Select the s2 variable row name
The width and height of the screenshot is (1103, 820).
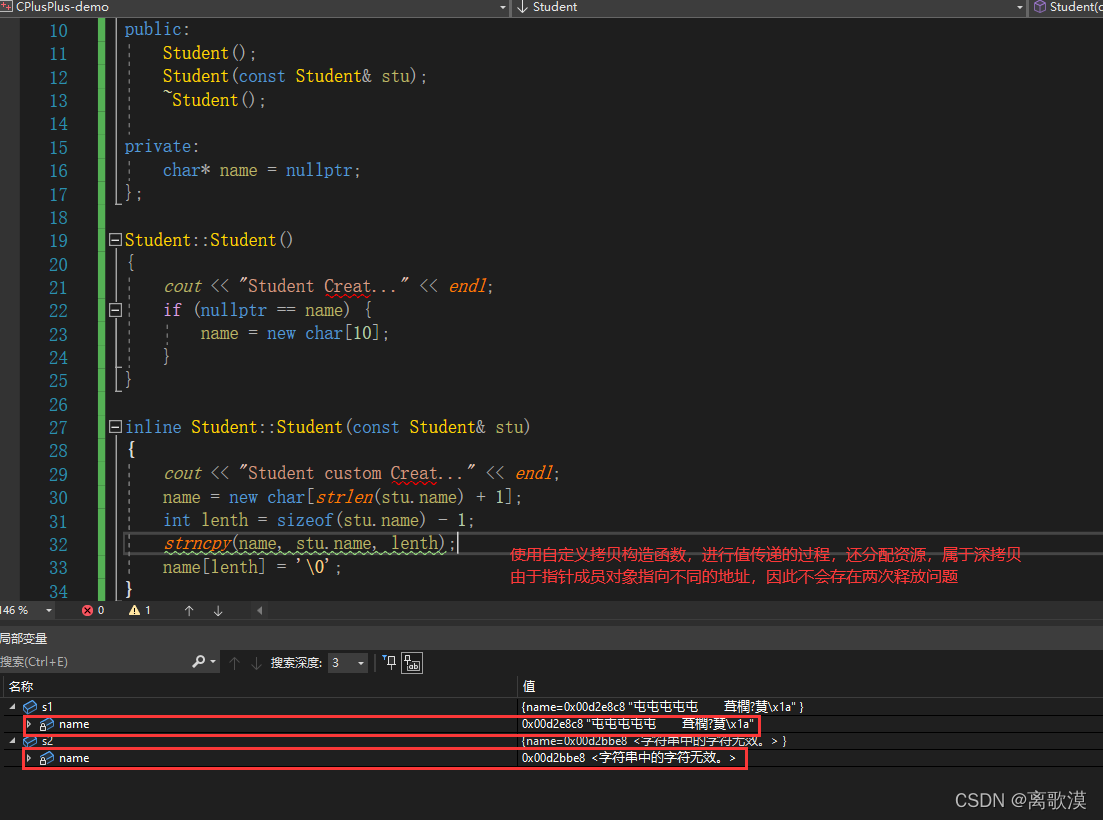[x=46, y=741]
